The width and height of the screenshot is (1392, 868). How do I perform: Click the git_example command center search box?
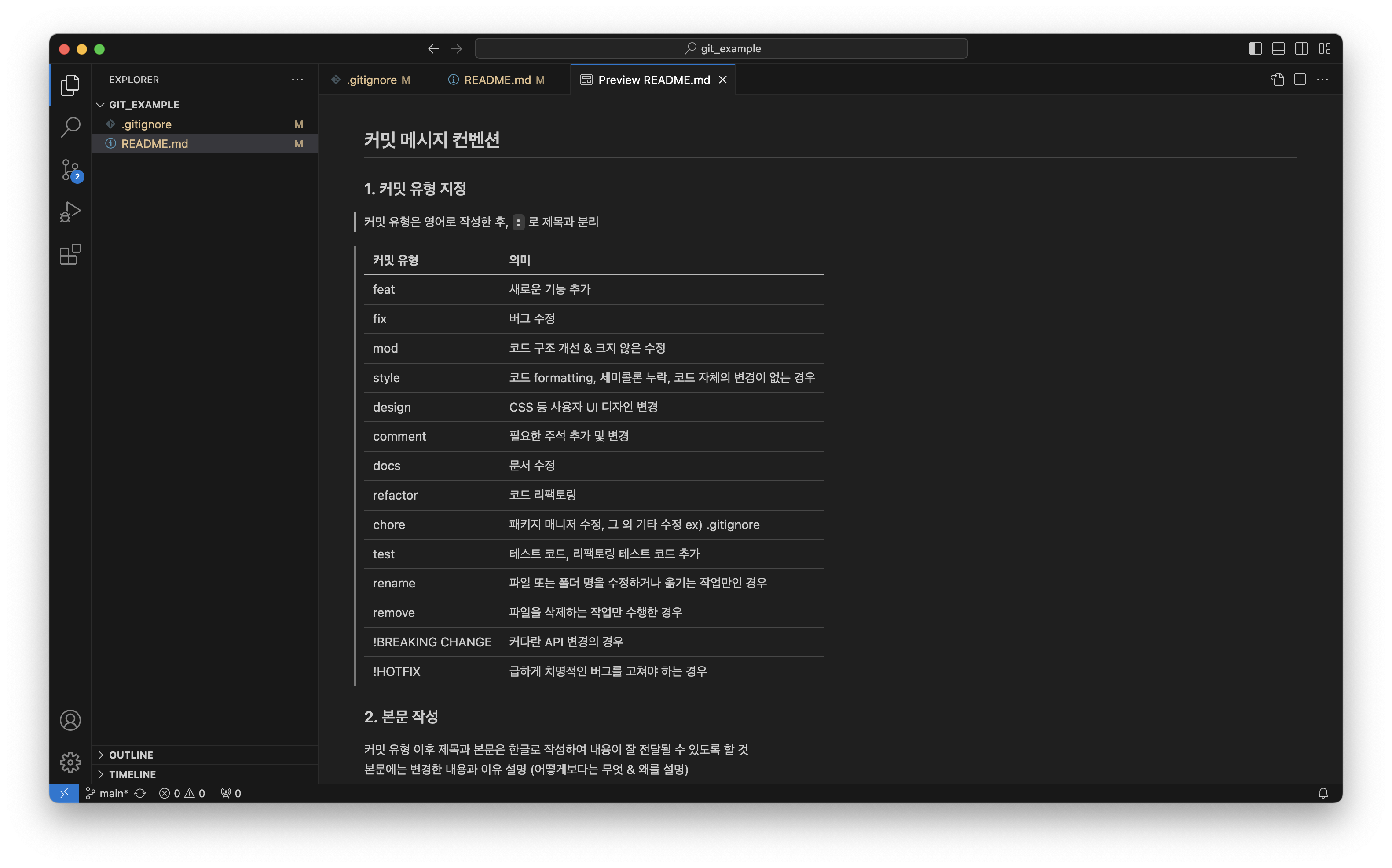point(721,49)
